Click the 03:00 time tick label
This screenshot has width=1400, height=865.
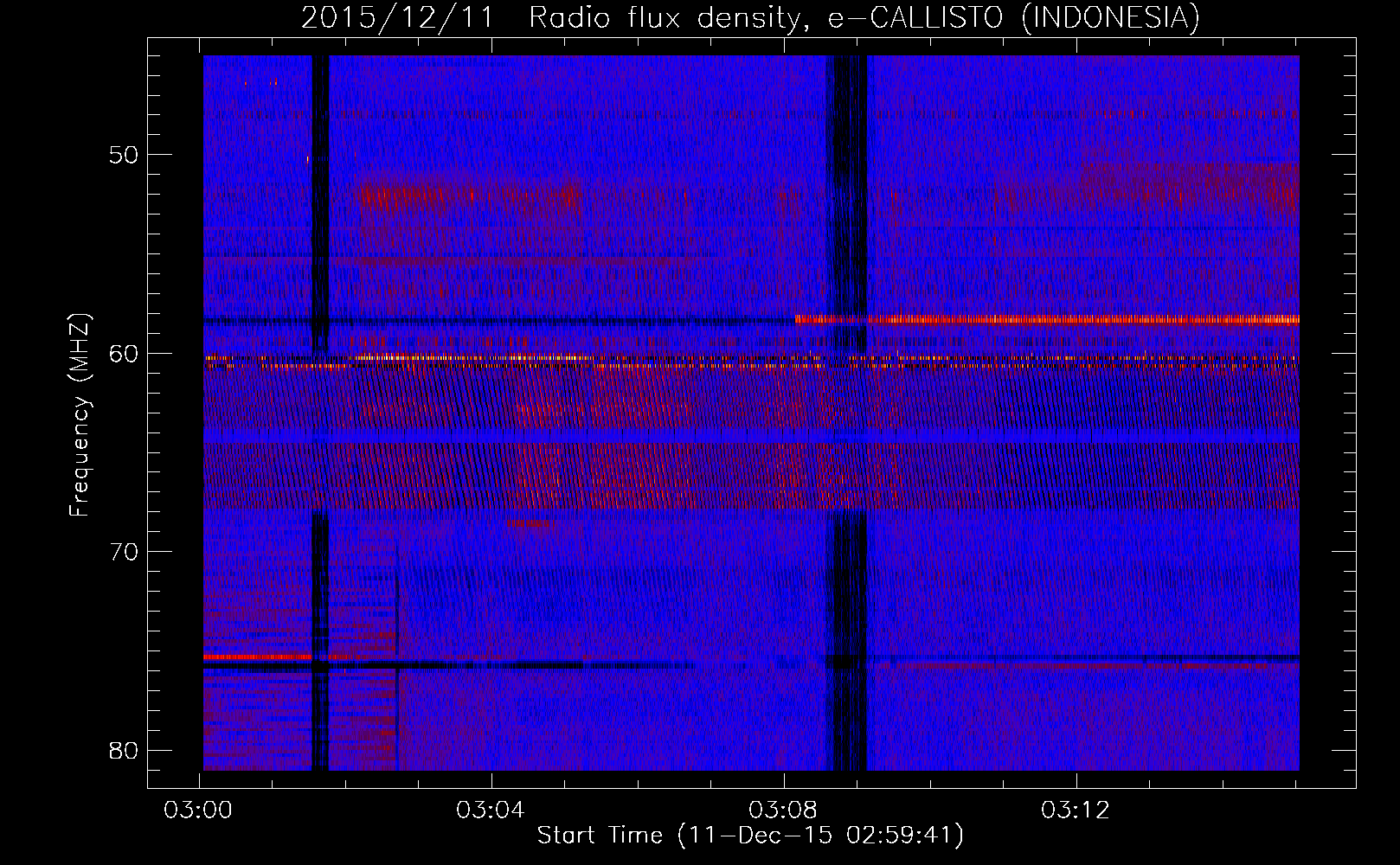click(198, 811)
